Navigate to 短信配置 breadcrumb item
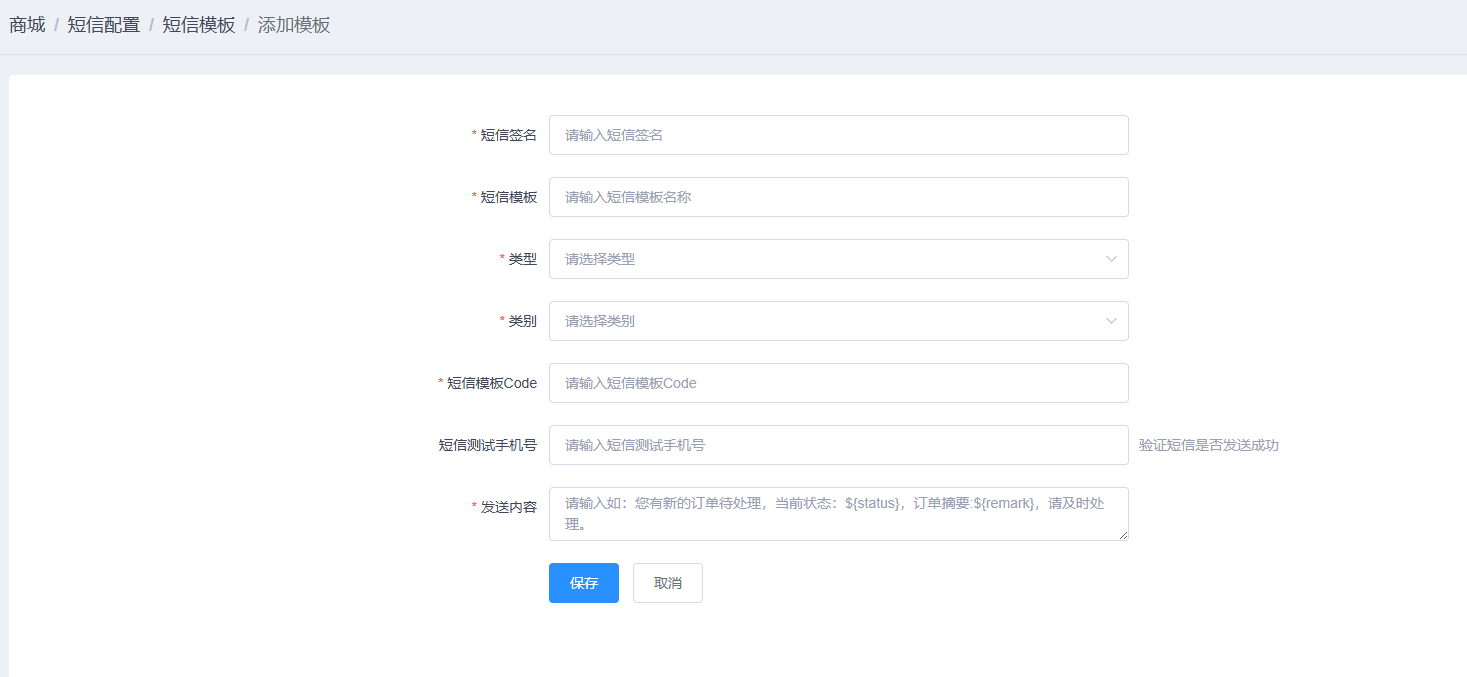1467x677 pixels. [103, 25]
